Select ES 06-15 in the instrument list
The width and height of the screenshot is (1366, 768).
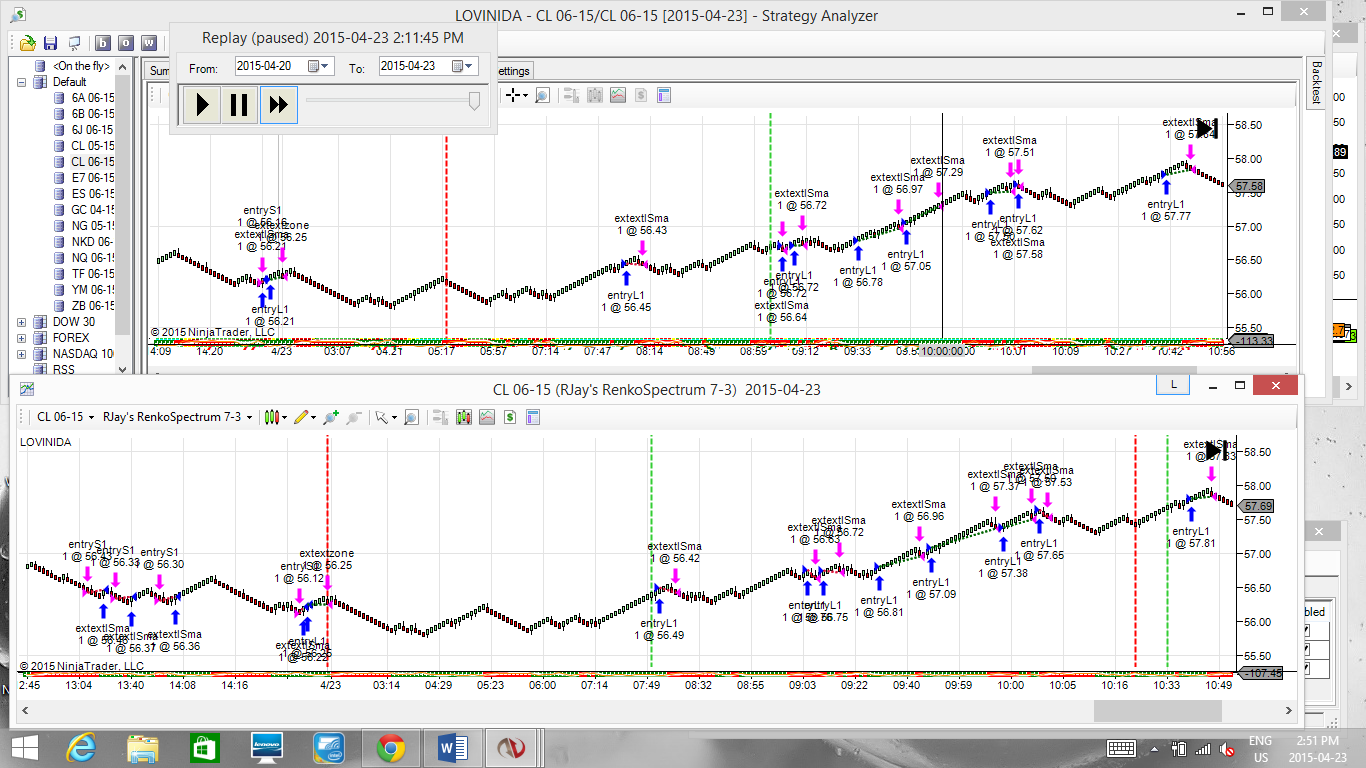coord(92,194)
